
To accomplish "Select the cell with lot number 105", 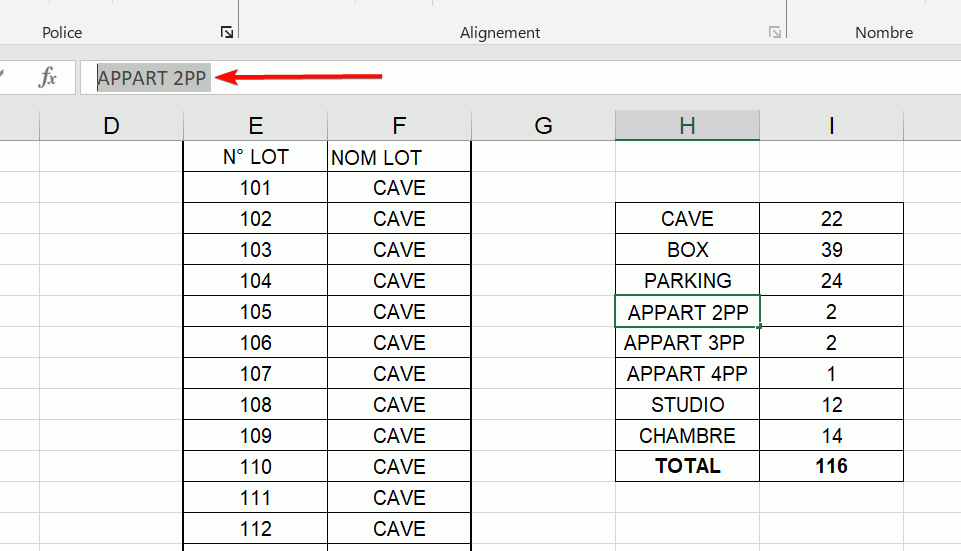I will (x=256, y=312).
